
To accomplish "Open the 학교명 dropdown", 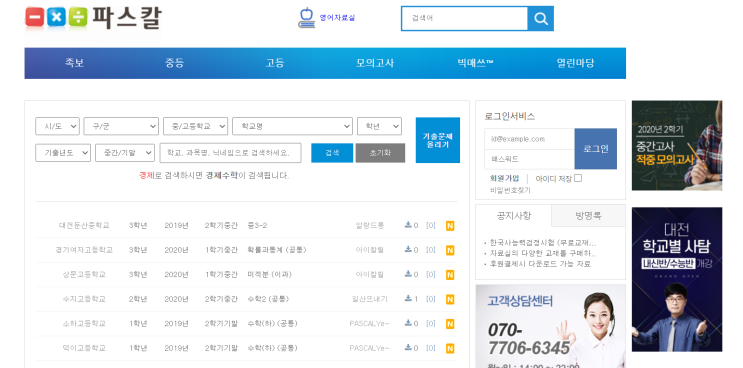I will coord(292,126).
